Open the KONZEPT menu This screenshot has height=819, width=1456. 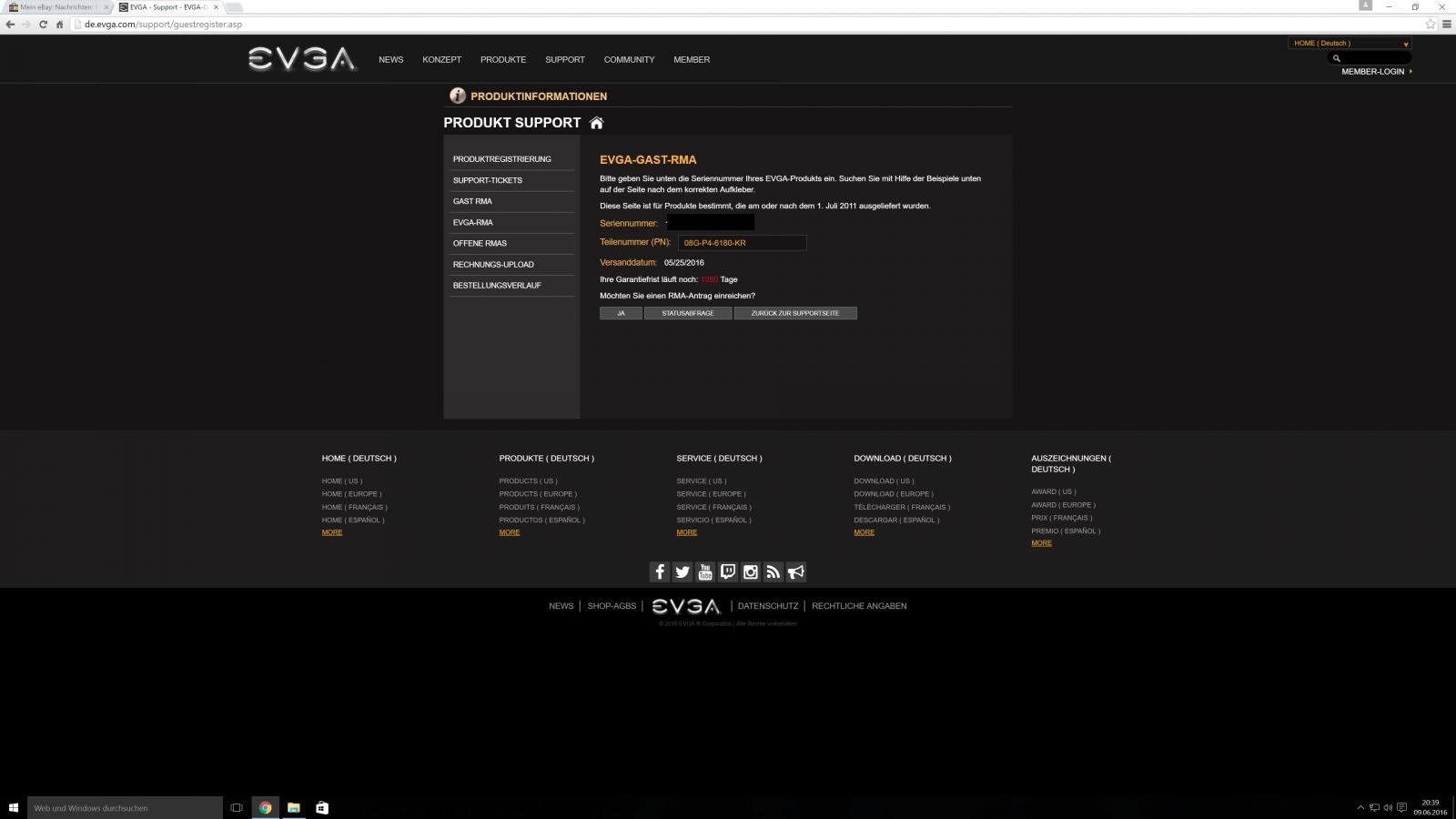tap(441, 60)
